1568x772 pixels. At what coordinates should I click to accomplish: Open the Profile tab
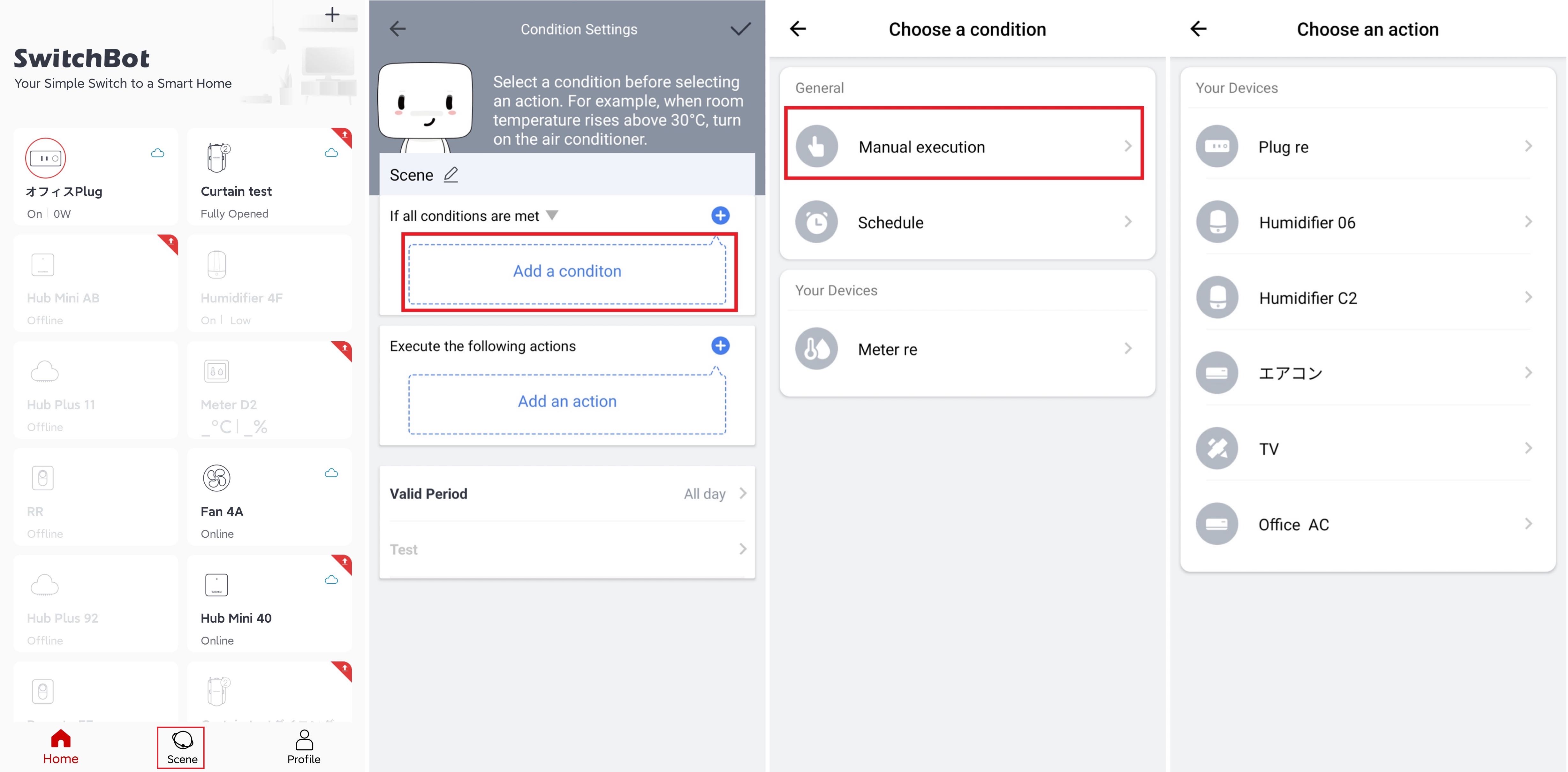tap(303, 747)
